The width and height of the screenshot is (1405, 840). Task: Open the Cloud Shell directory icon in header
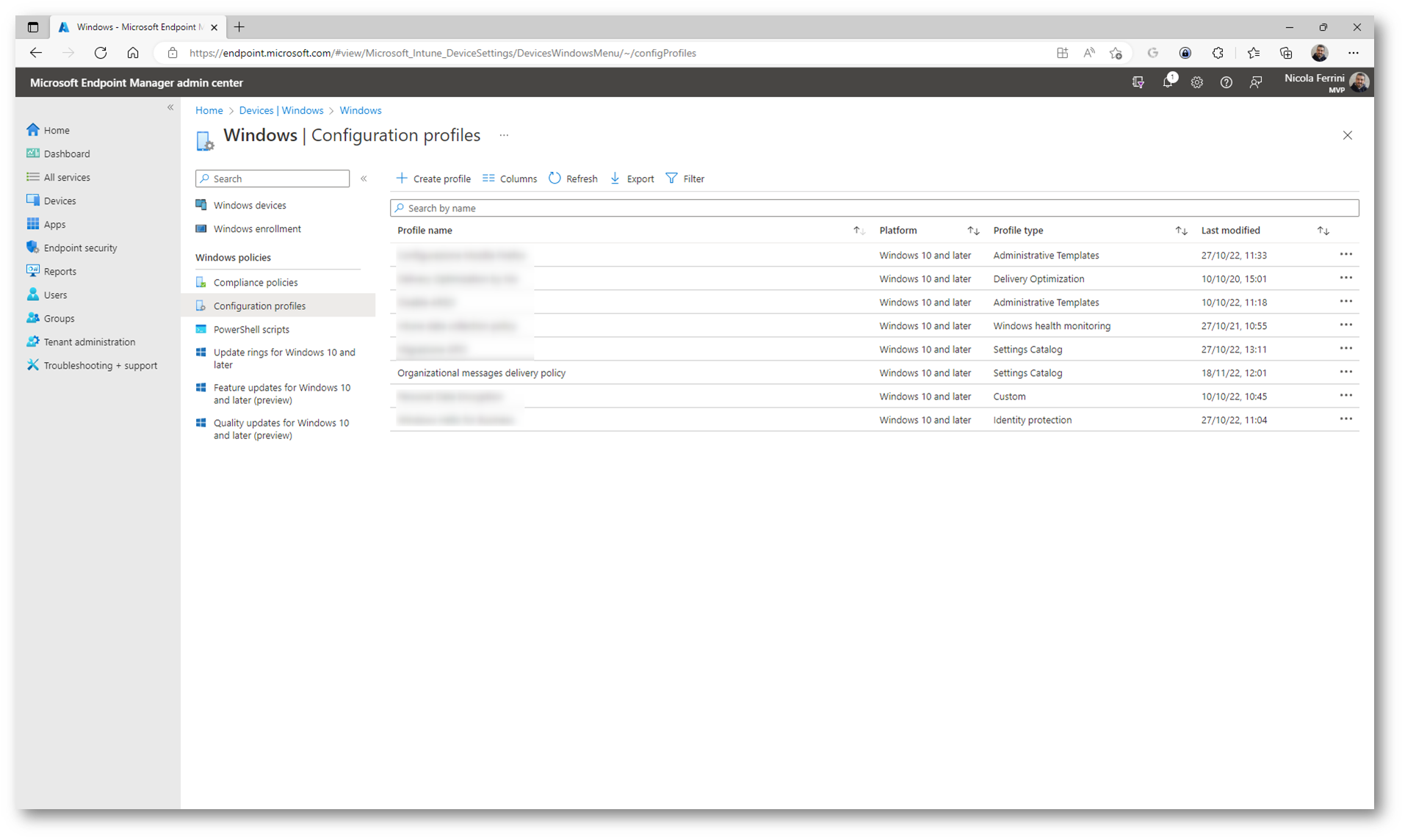pyautogui.click(x=1138, y=82)
